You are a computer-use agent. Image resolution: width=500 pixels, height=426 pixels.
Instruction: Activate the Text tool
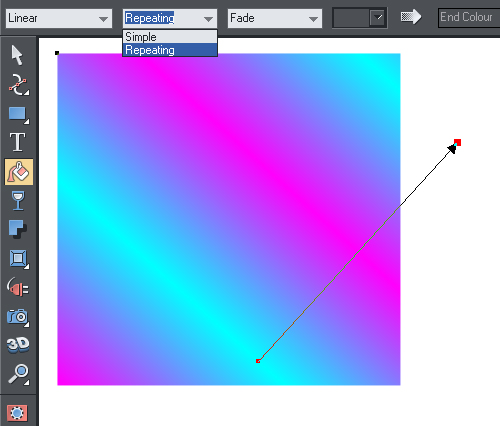(17, 142)
